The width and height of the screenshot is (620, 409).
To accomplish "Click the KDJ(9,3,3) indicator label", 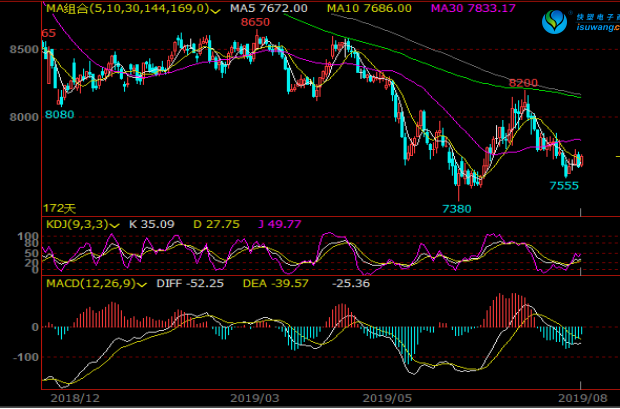I will [77, 224].
